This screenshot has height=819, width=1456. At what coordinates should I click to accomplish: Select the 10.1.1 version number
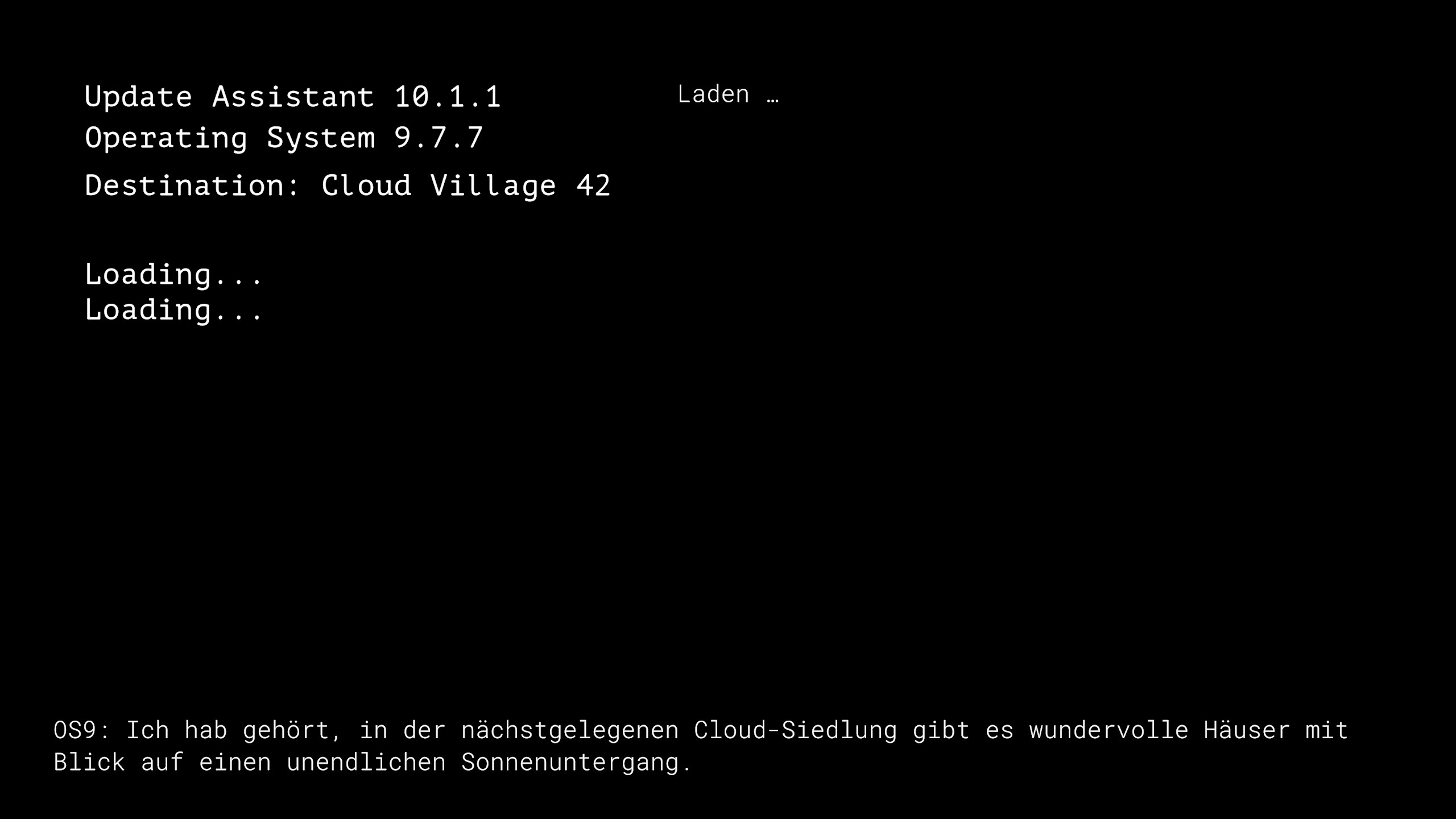coord(448,97)
